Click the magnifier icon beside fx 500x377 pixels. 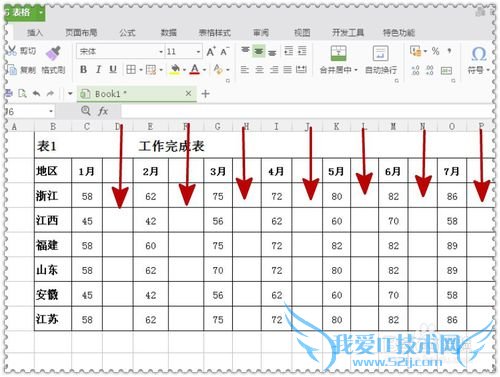[x=86, y=111]
